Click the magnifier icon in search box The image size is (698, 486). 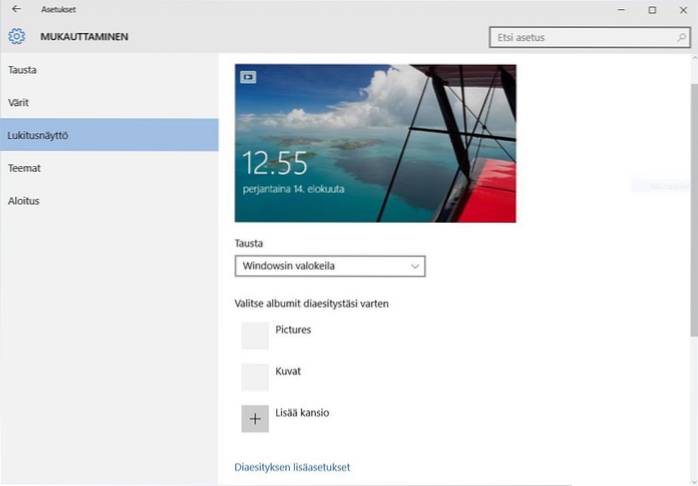681,38
